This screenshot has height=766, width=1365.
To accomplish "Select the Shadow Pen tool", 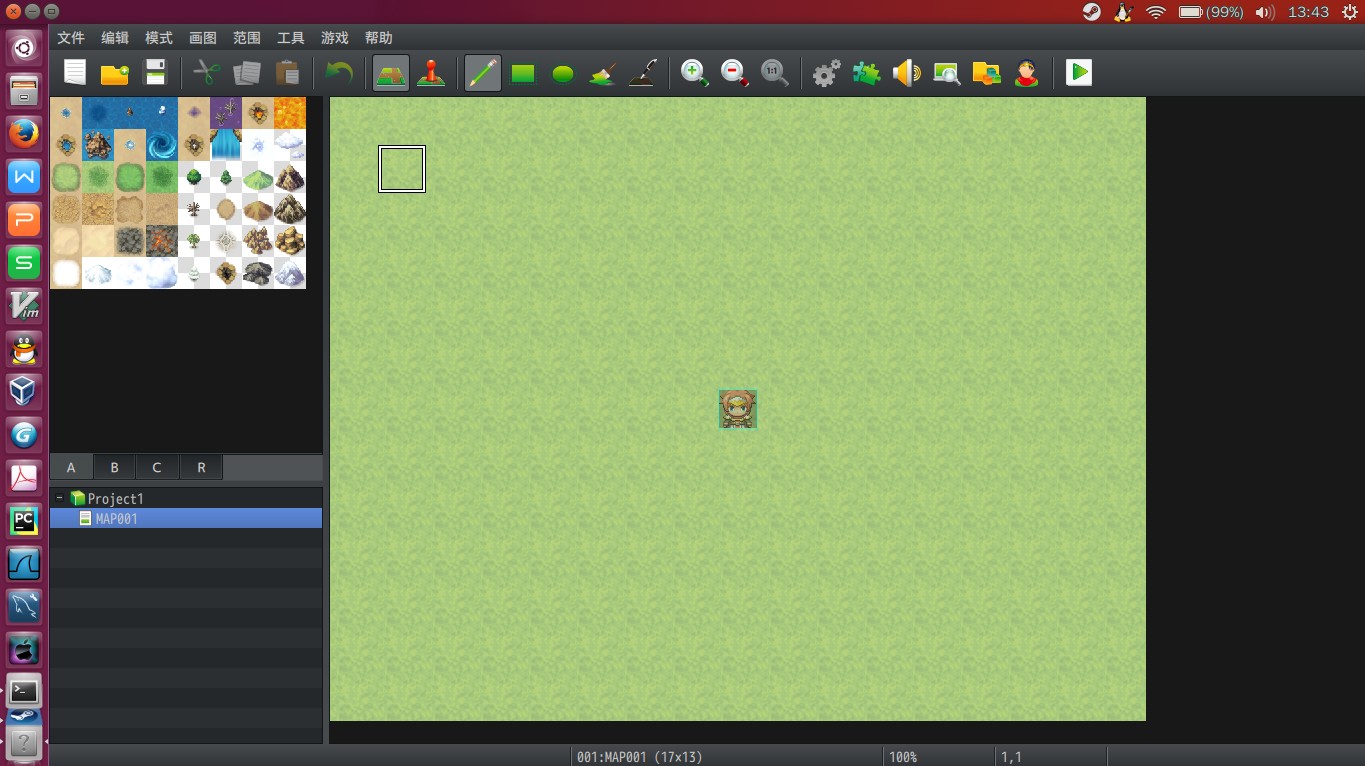I will click(x=643, y=73).
